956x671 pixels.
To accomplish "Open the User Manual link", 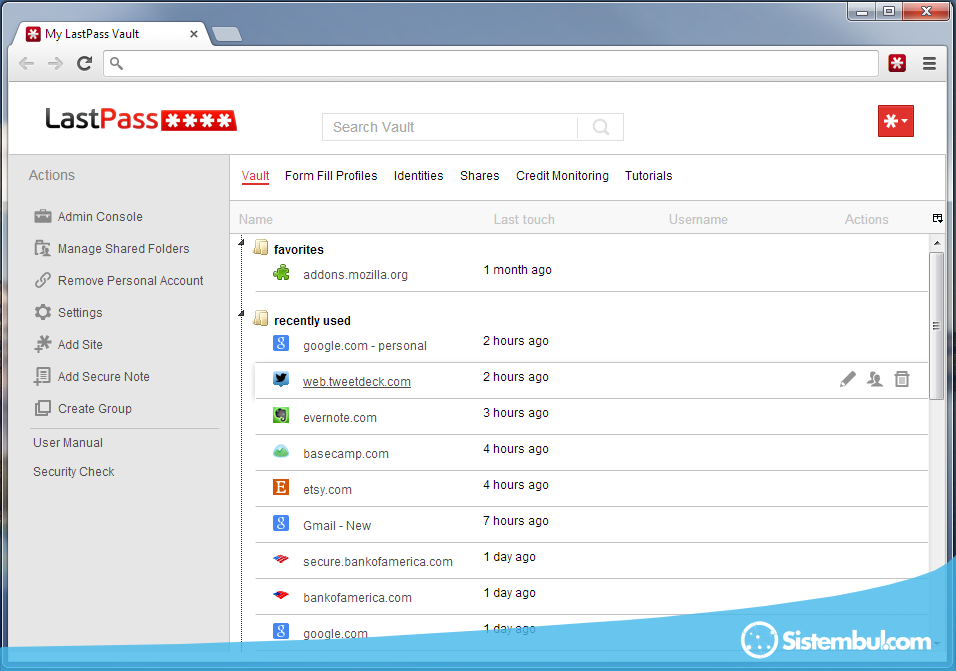I will point(68,442).
